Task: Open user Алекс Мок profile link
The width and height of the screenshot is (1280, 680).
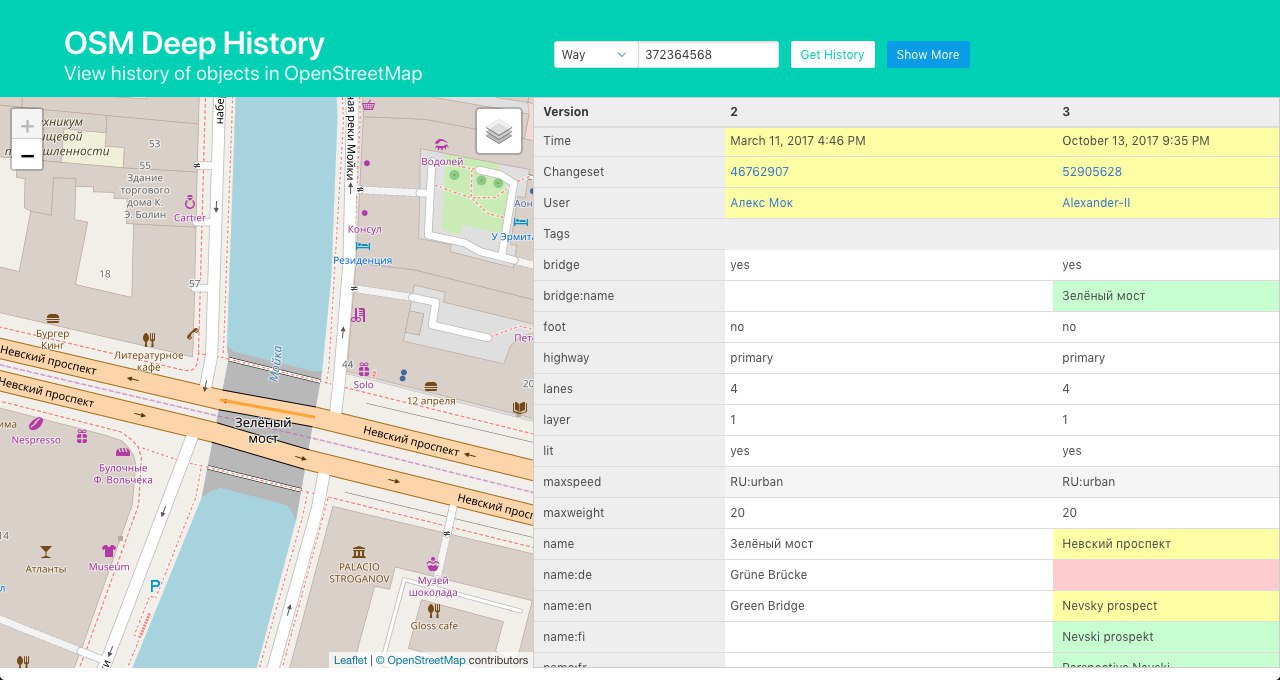Action: pos(761,203)
